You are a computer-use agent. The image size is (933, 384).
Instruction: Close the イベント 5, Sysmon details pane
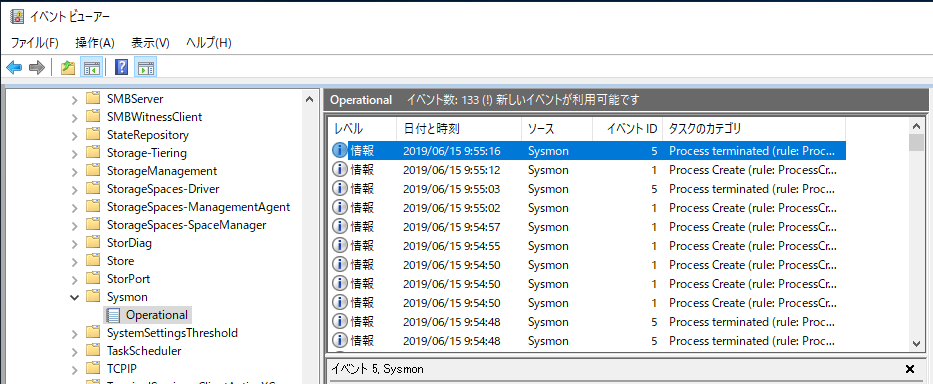(x=910, y=369)
